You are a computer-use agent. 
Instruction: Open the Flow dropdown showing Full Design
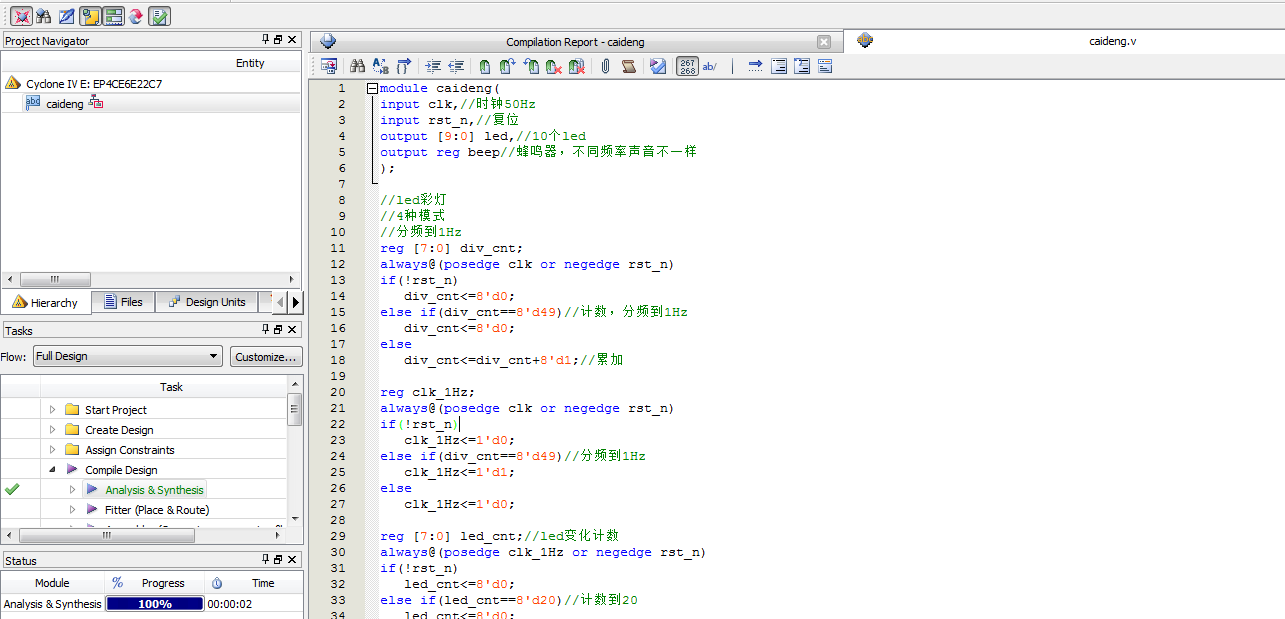(x=127, y=356)
